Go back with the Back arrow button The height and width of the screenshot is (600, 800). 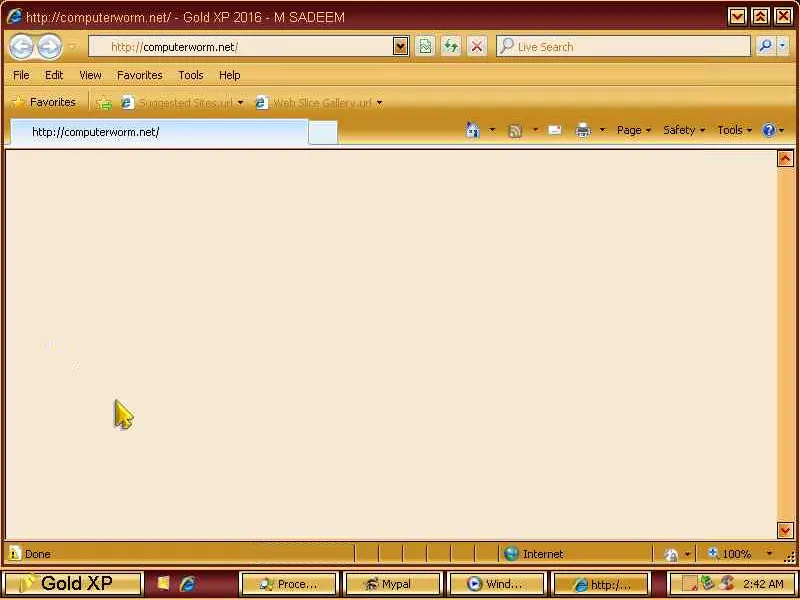[21, 47]
